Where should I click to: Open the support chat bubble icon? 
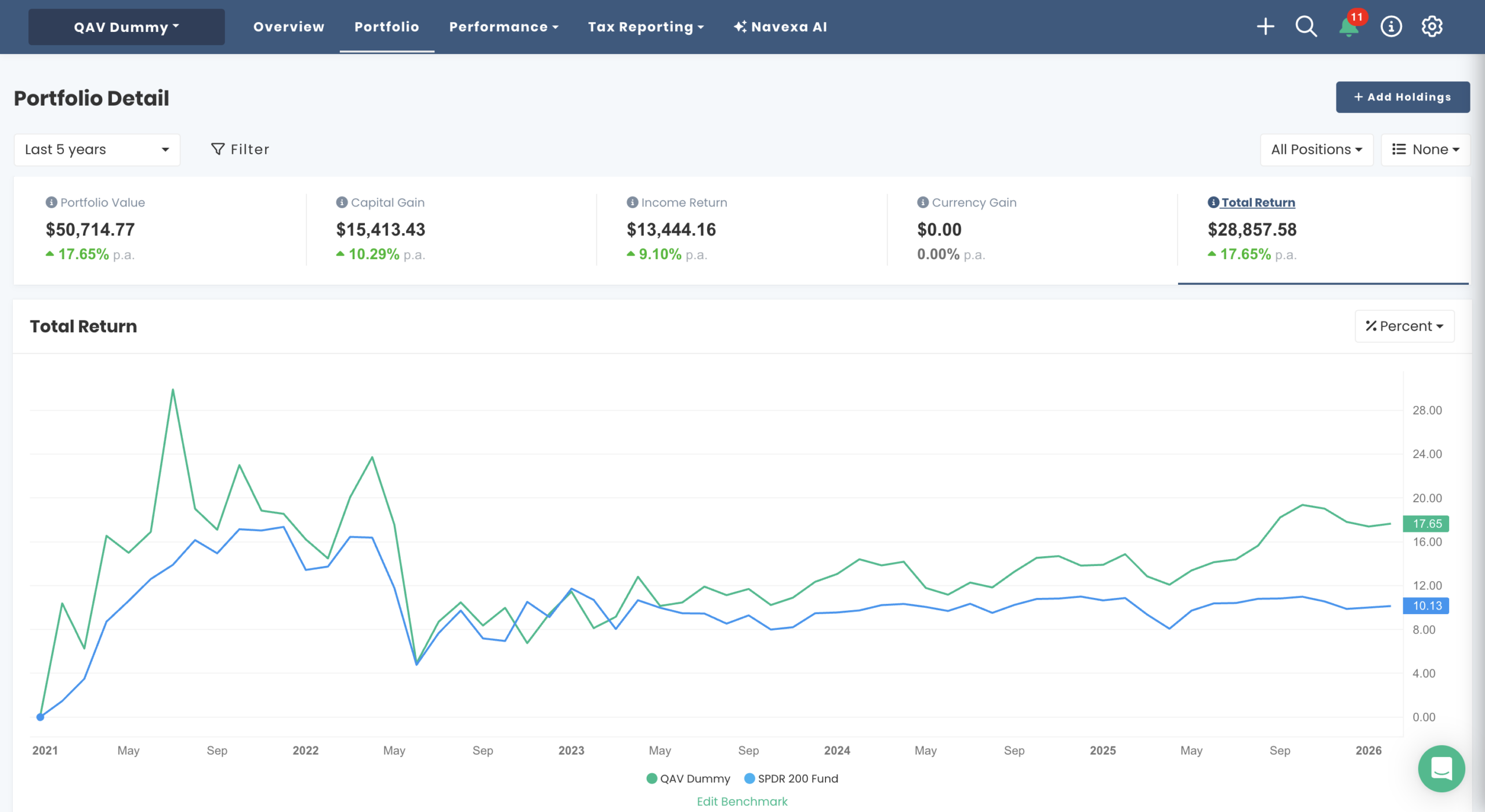tap(1443, 768)
